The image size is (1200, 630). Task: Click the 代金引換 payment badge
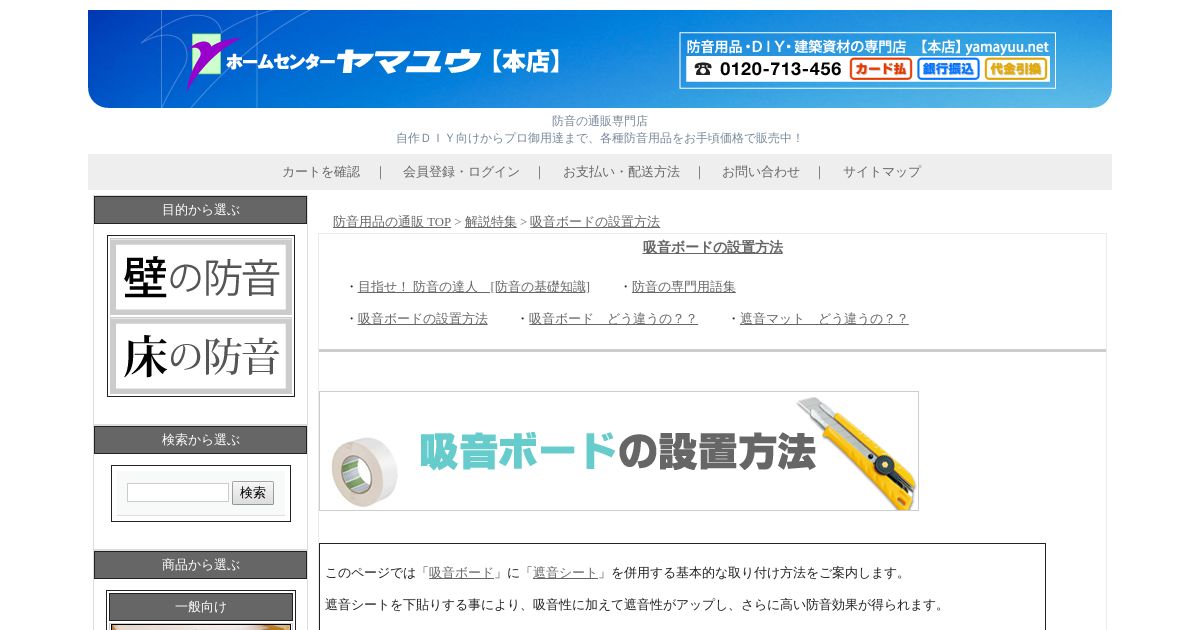point(1016,69)
